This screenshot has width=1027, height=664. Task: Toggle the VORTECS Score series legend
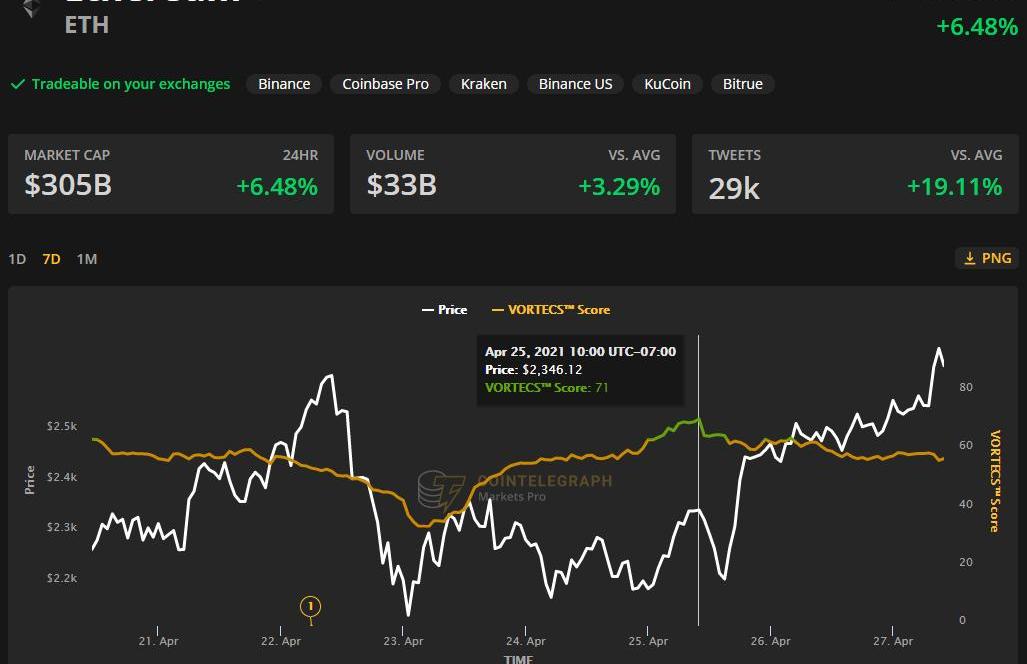click(551, 310)
